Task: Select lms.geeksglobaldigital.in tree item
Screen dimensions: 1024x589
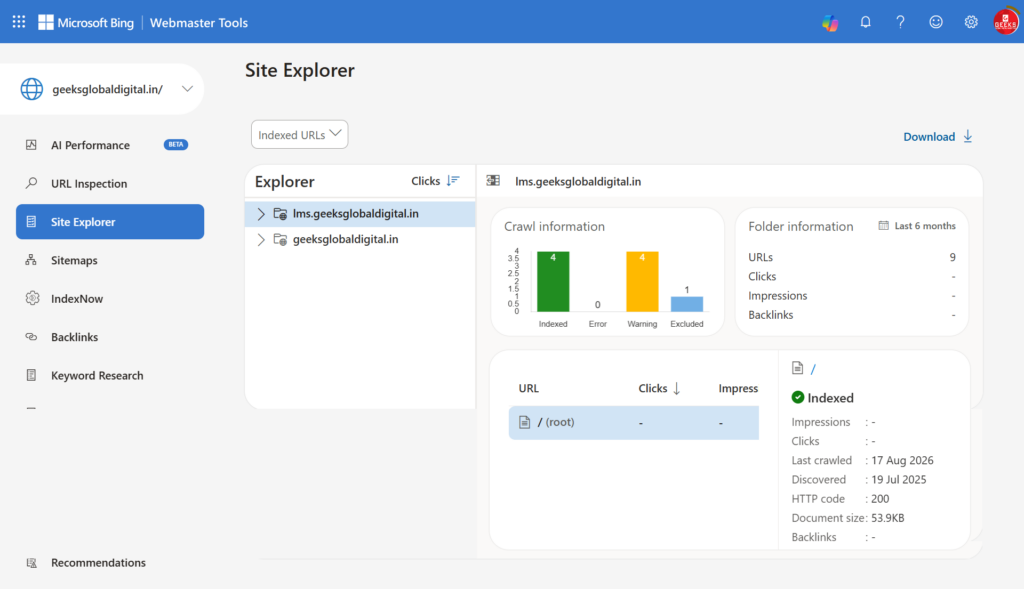Action: pyautogui.click(x=360, y=214)
